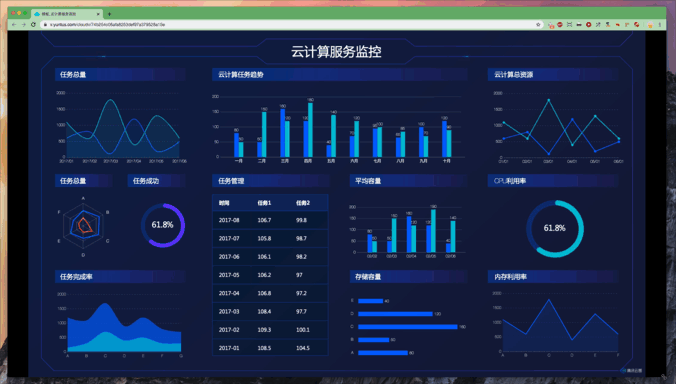Click the storage bar C labeled 160
Viewport: 676px width, 384px height.
coord(407,327)
